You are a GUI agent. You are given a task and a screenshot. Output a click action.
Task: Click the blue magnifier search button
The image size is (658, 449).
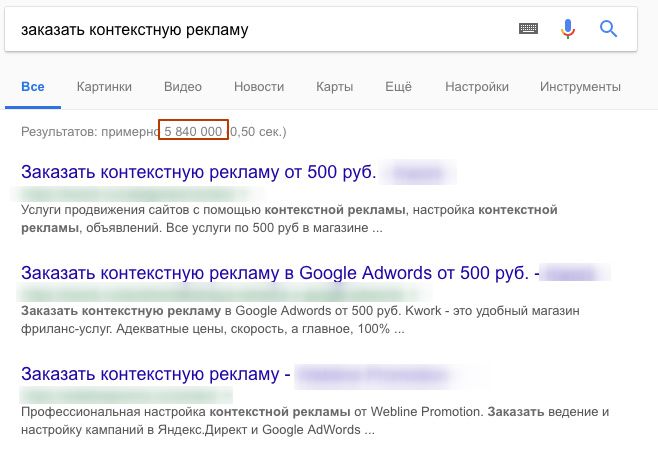pyautogui.click(x=608, y=29)
